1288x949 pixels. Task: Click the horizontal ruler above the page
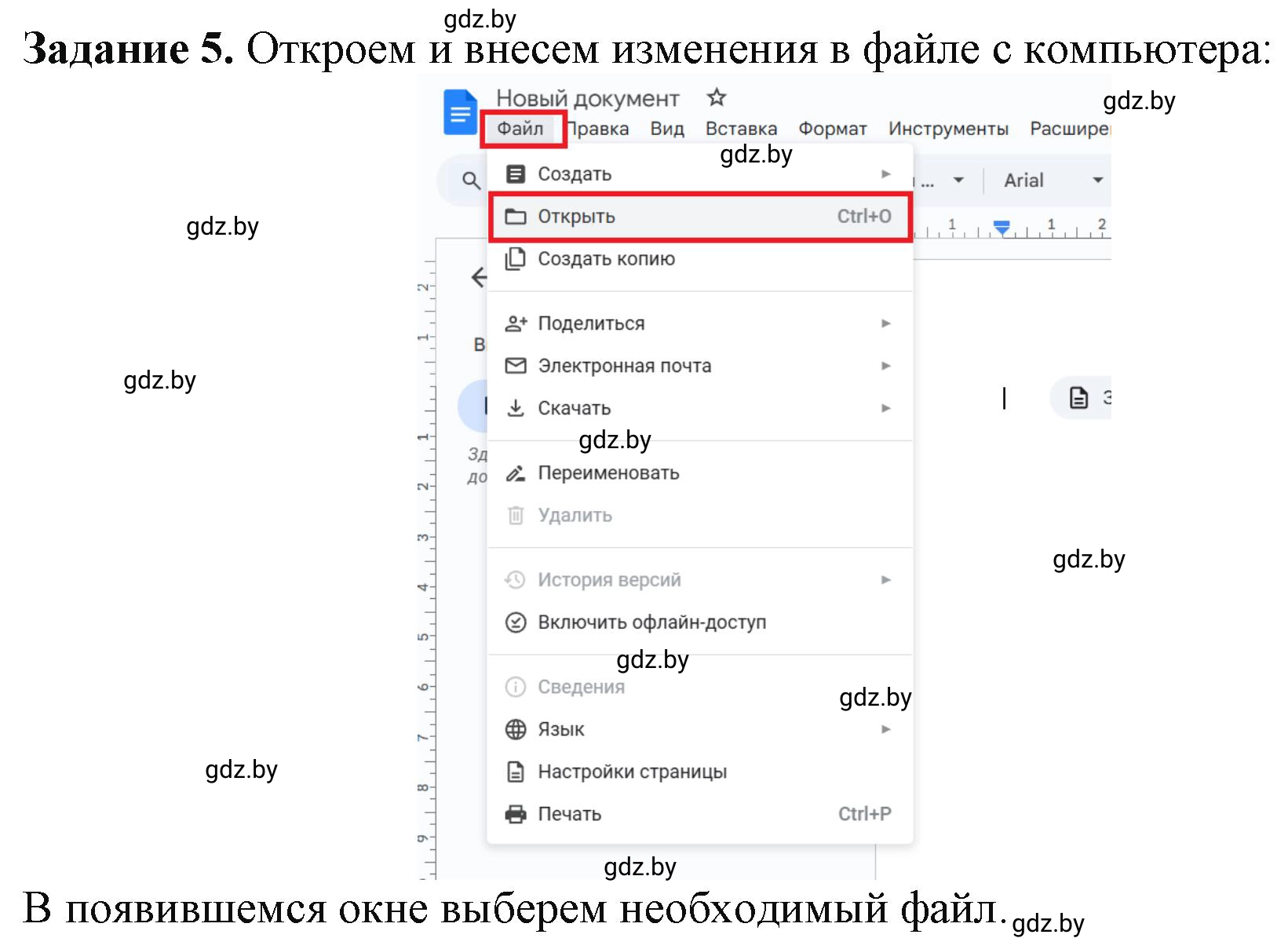(x=1013, y=228)
